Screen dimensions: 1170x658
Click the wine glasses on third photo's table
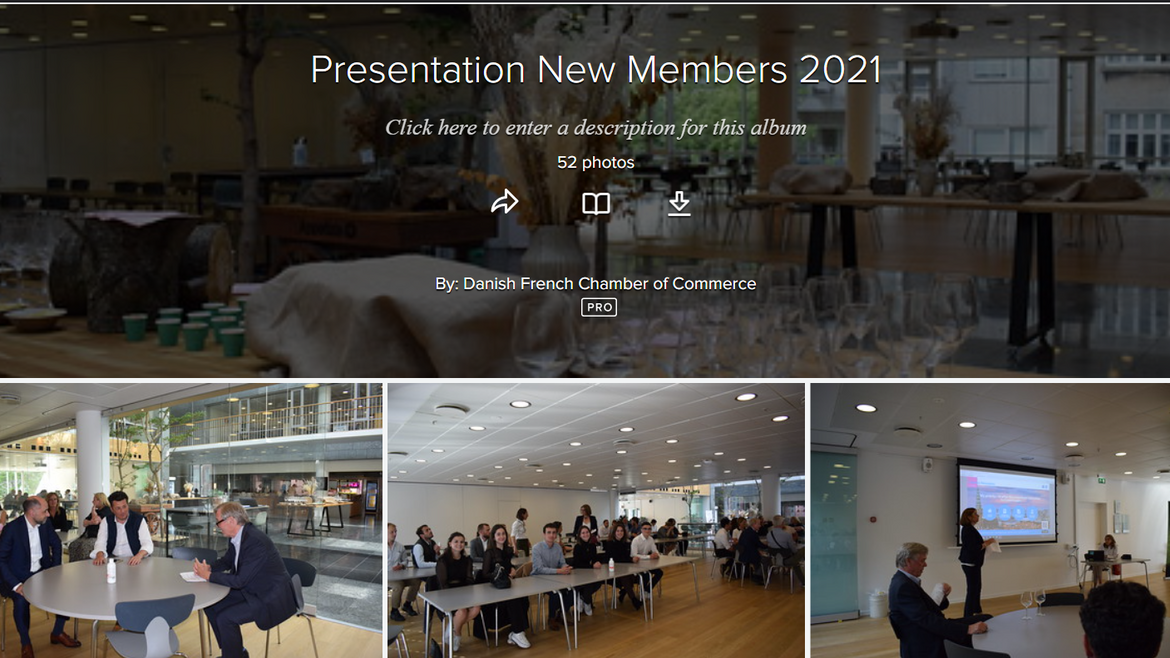pos(1033,603)
